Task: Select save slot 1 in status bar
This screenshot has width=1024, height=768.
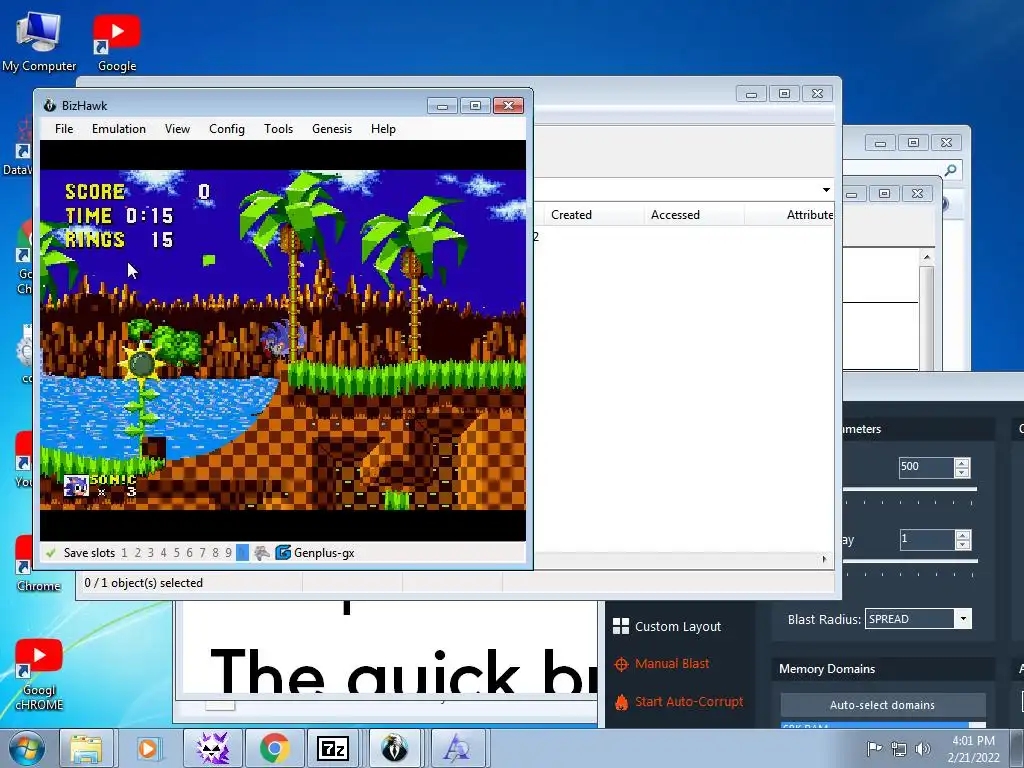Action: [124, 552]
